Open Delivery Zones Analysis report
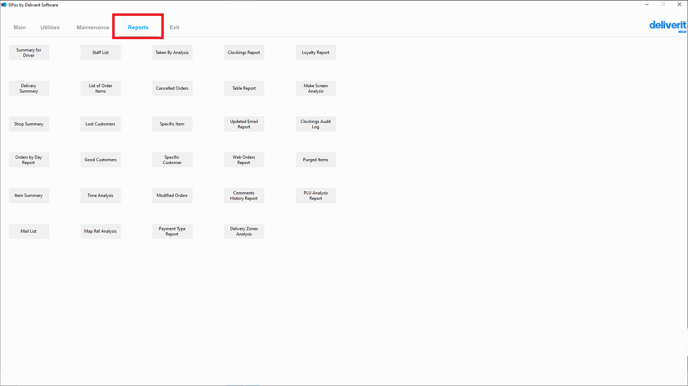This screenshot has height=386, width=688. tap(244, 231)
